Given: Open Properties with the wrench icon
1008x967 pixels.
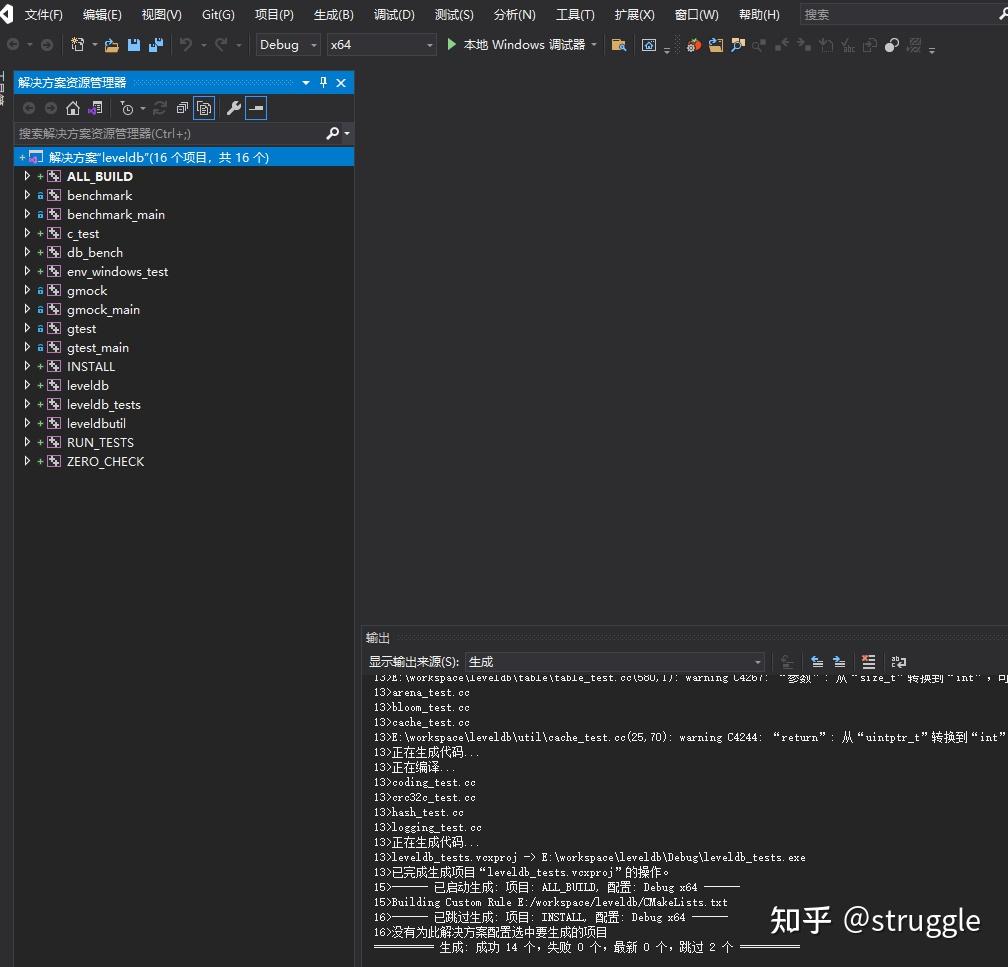Looking at the screenshot, I should click(233, 107).
